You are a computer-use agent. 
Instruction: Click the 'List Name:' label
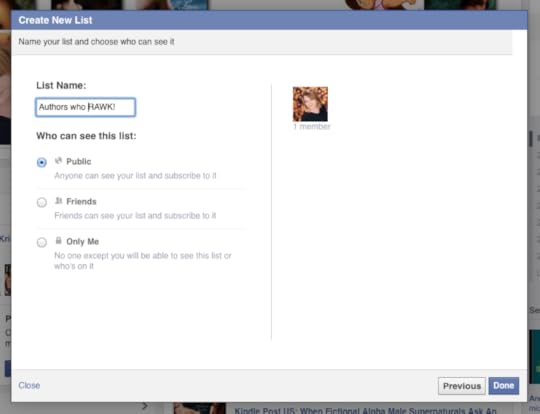point(61,85)
